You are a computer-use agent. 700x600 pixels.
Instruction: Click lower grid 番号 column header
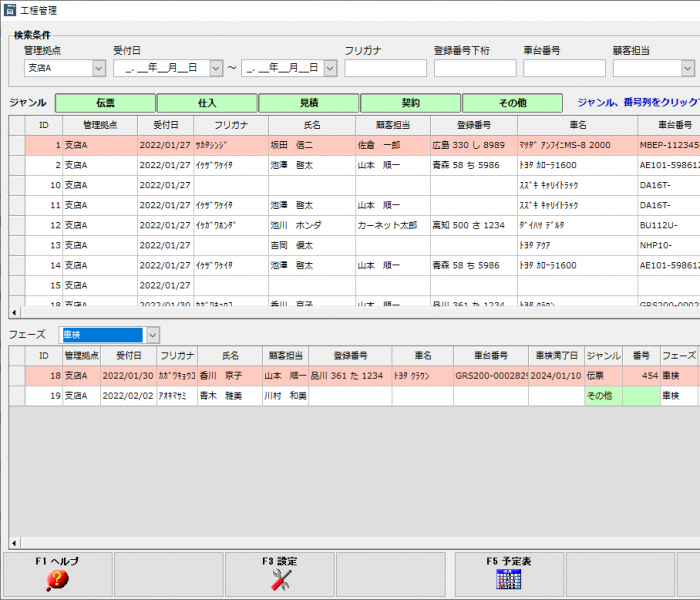click(x=641, y=356)
